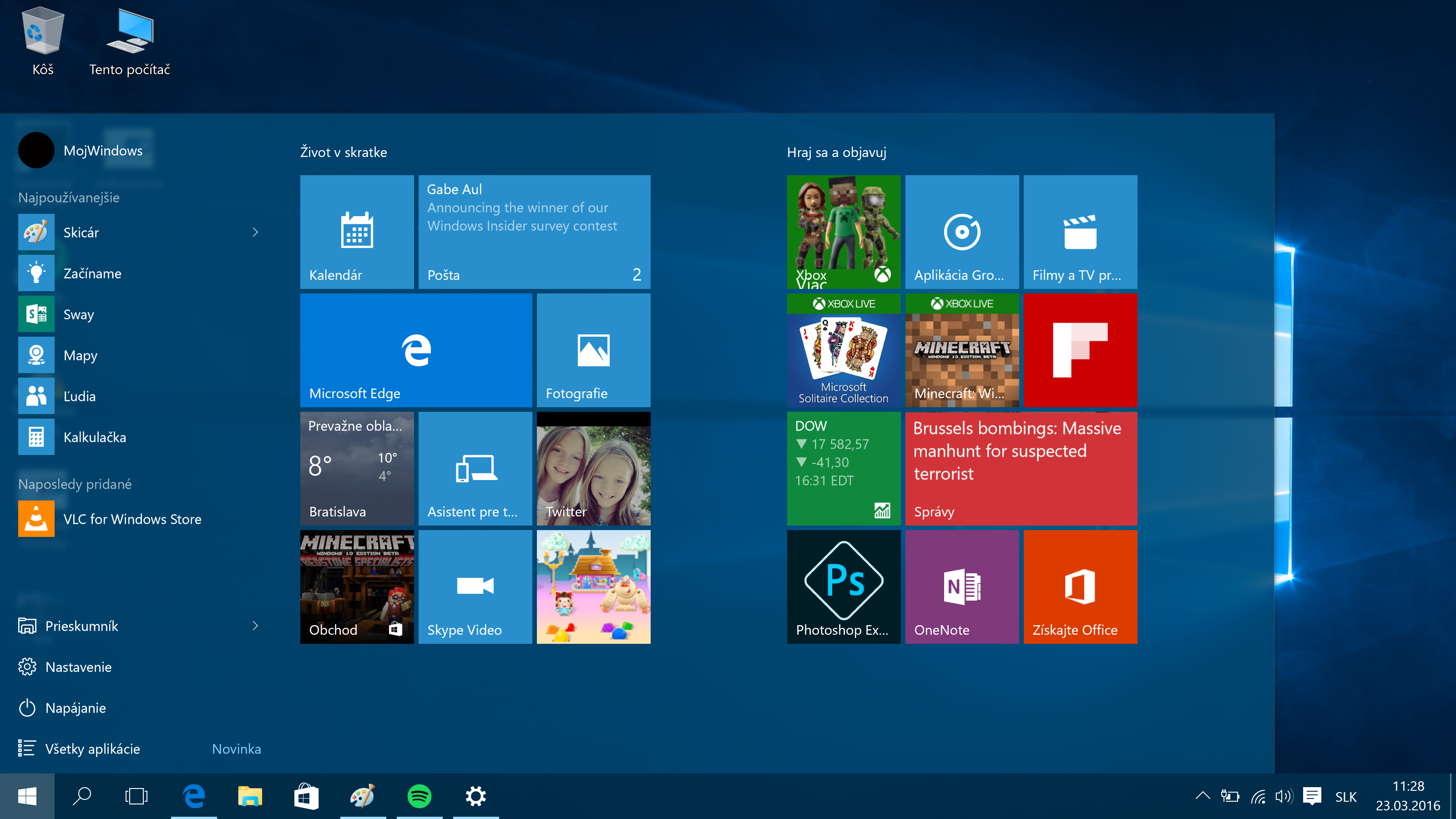
Task: Open the OneNote tile
Action: click(x=962, y=586)
